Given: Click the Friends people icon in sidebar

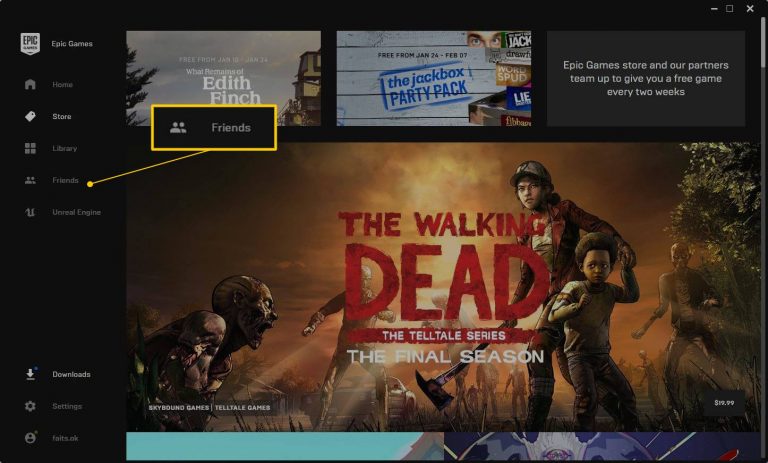Looking at the screenshot, I should tap(30, 180).
